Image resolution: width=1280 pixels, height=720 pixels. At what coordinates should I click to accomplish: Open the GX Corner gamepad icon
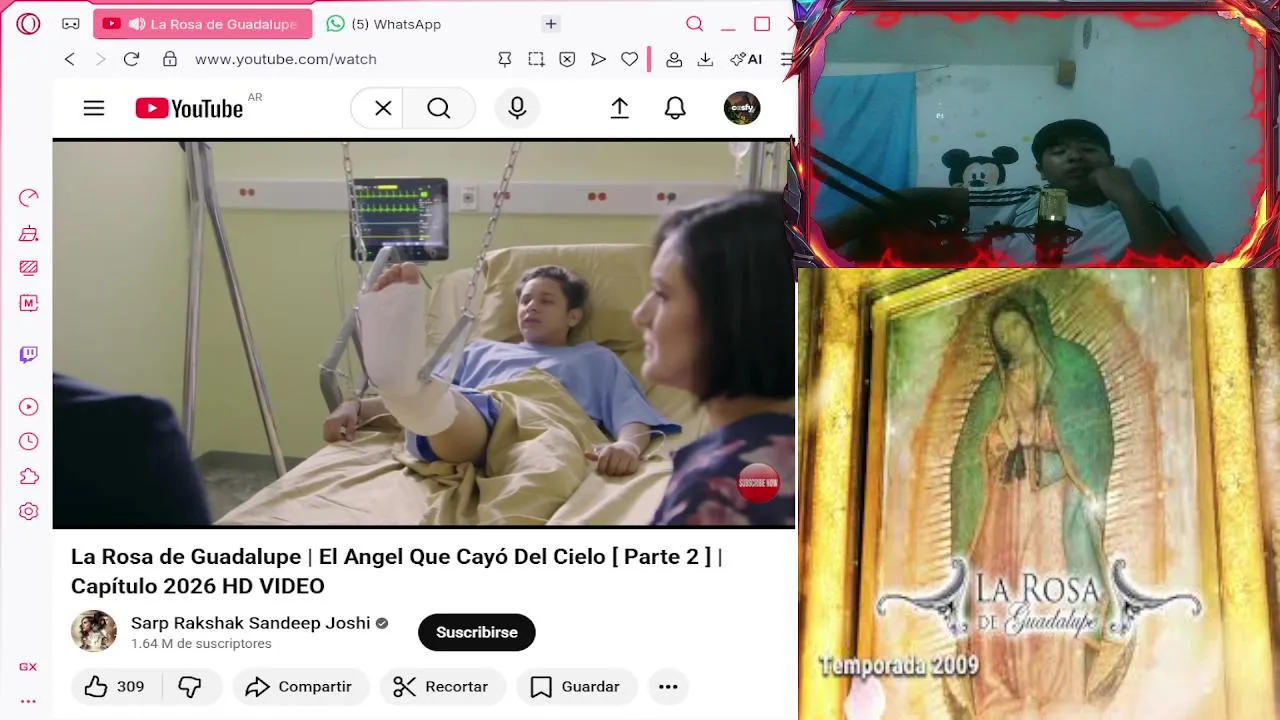tap(70, 24)
